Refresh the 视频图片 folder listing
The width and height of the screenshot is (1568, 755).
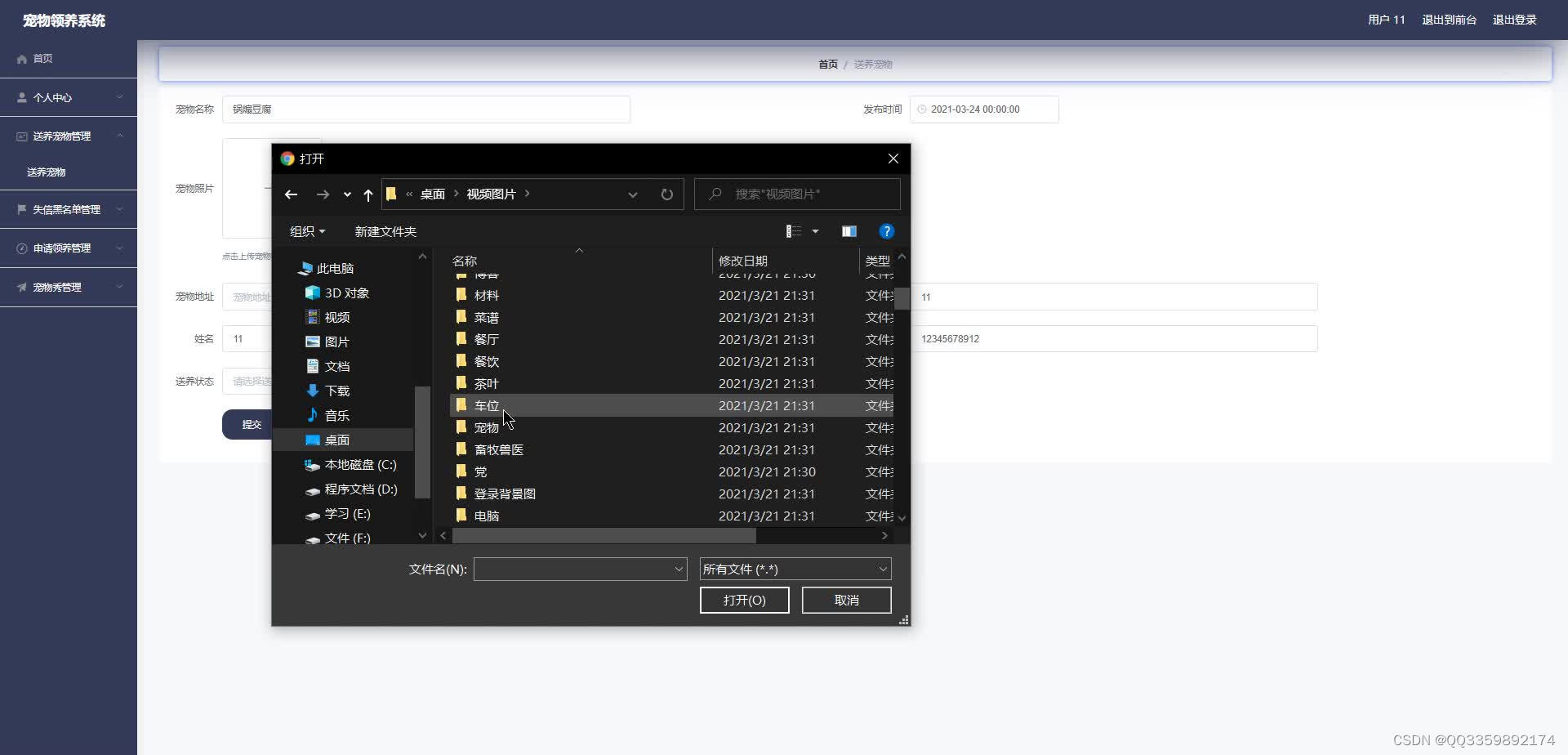pyautogui.click(x=666, y=194)
